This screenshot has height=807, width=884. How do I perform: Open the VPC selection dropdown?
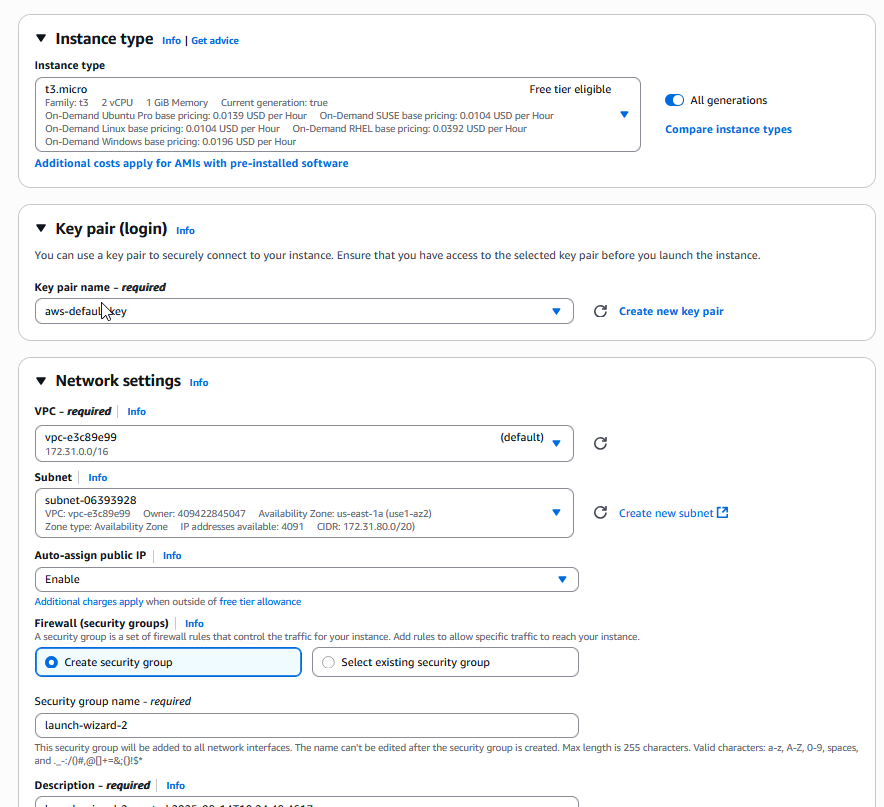pos(304,443)
